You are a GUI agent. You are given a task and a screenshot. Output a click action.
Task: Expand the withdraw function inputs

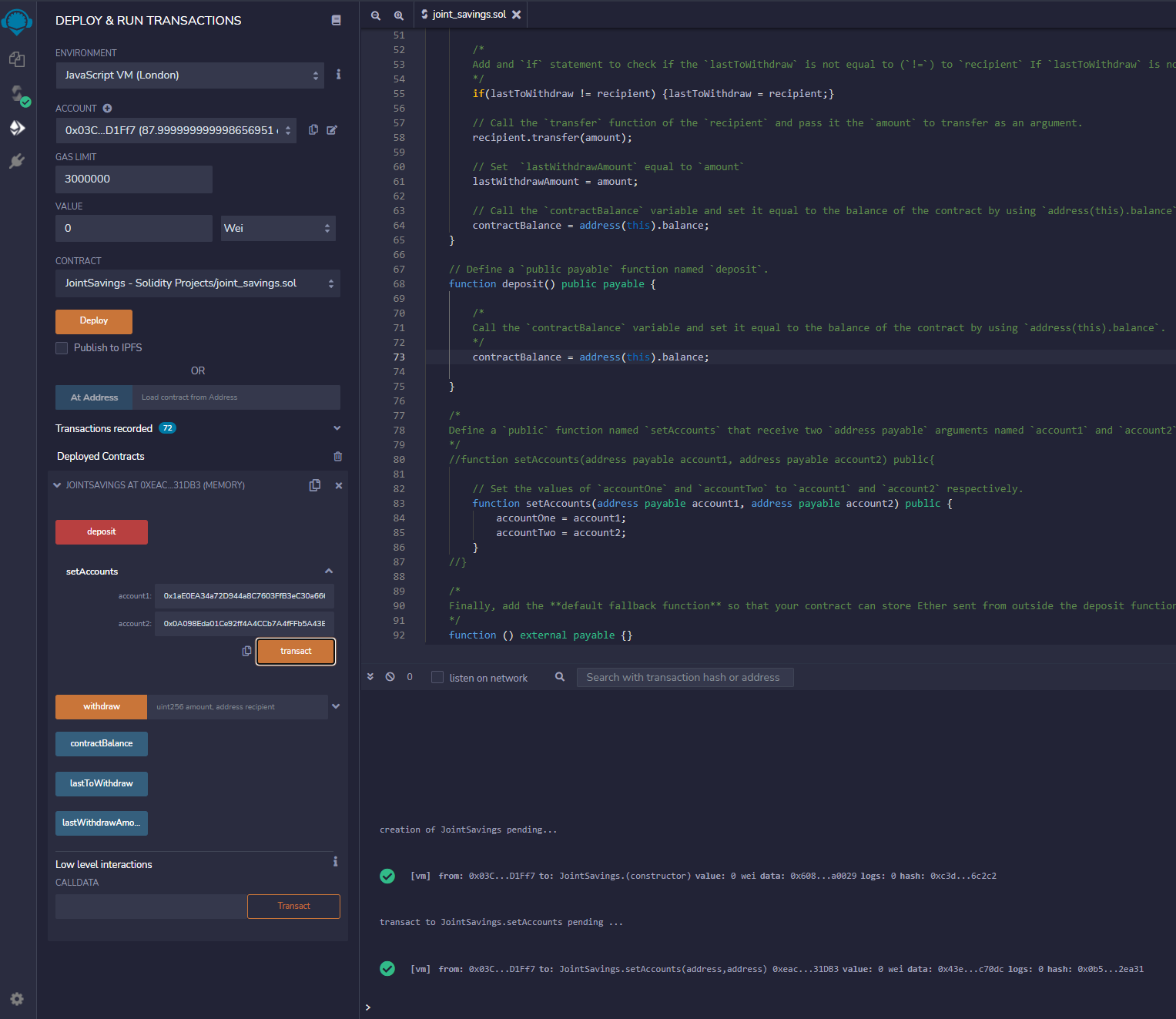[336, 706]
